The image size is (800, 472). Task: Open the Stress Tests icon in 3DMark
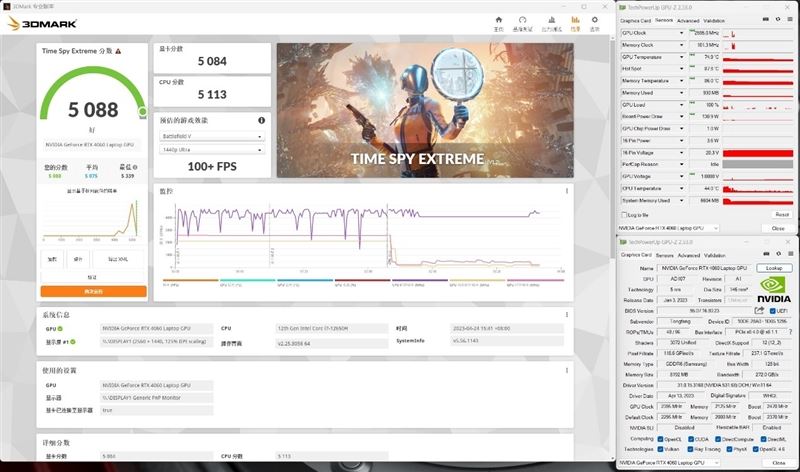pyautogui.click(x=552, y=20)
